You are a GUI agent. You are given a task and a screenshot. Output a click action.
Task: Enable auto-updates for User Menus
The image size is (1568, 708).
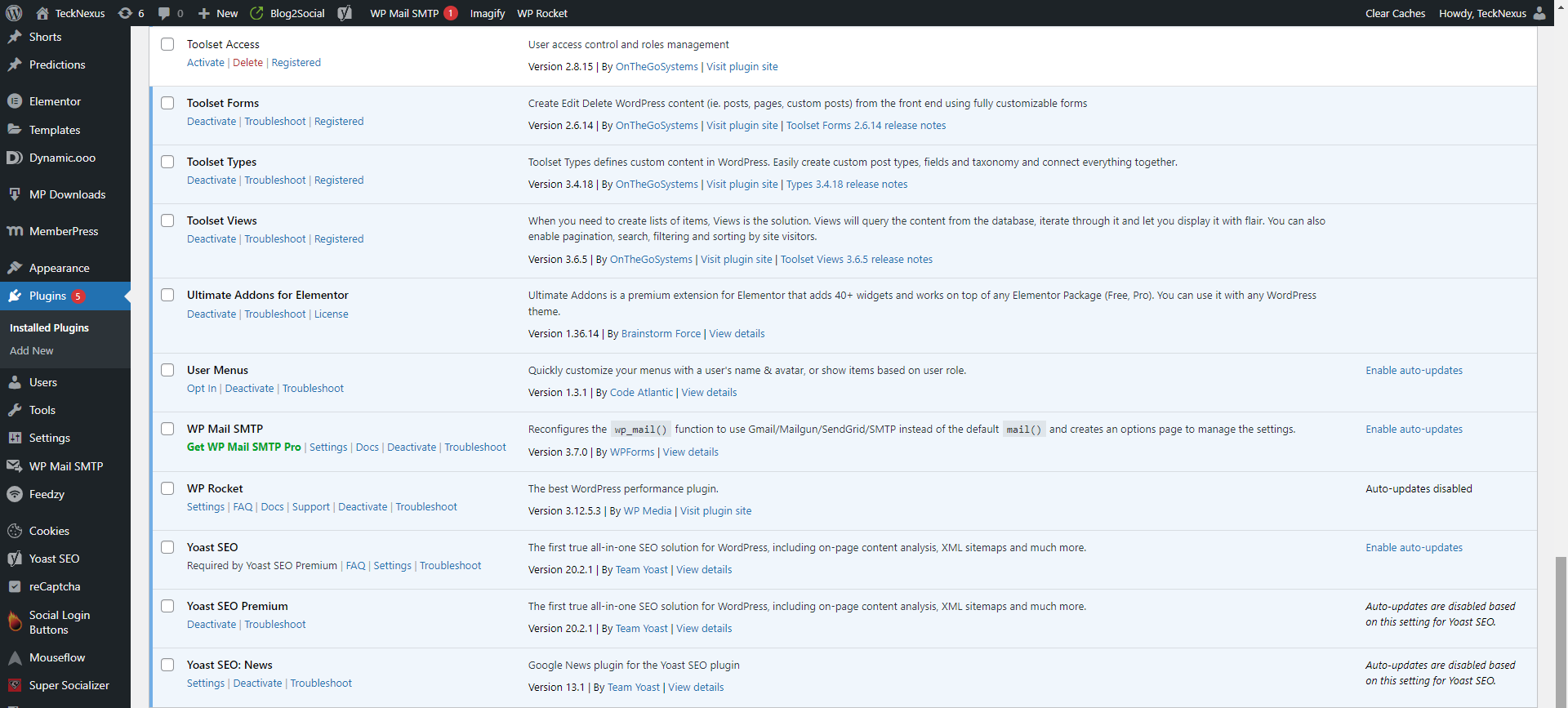(x=1414, y=371)
